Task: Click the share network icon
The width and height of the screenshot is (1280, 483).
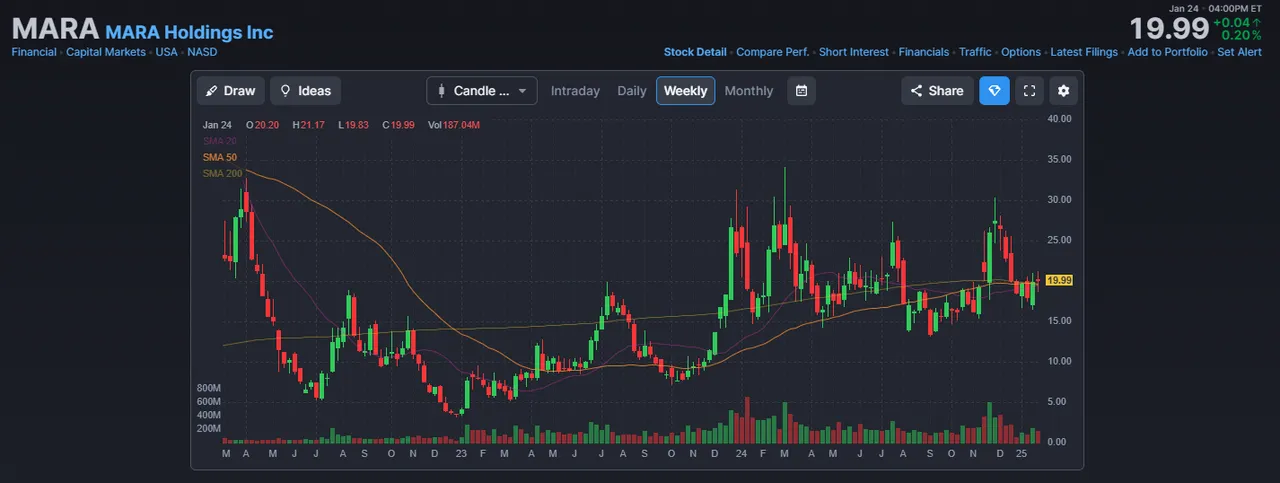Action: tap(916, 91)
